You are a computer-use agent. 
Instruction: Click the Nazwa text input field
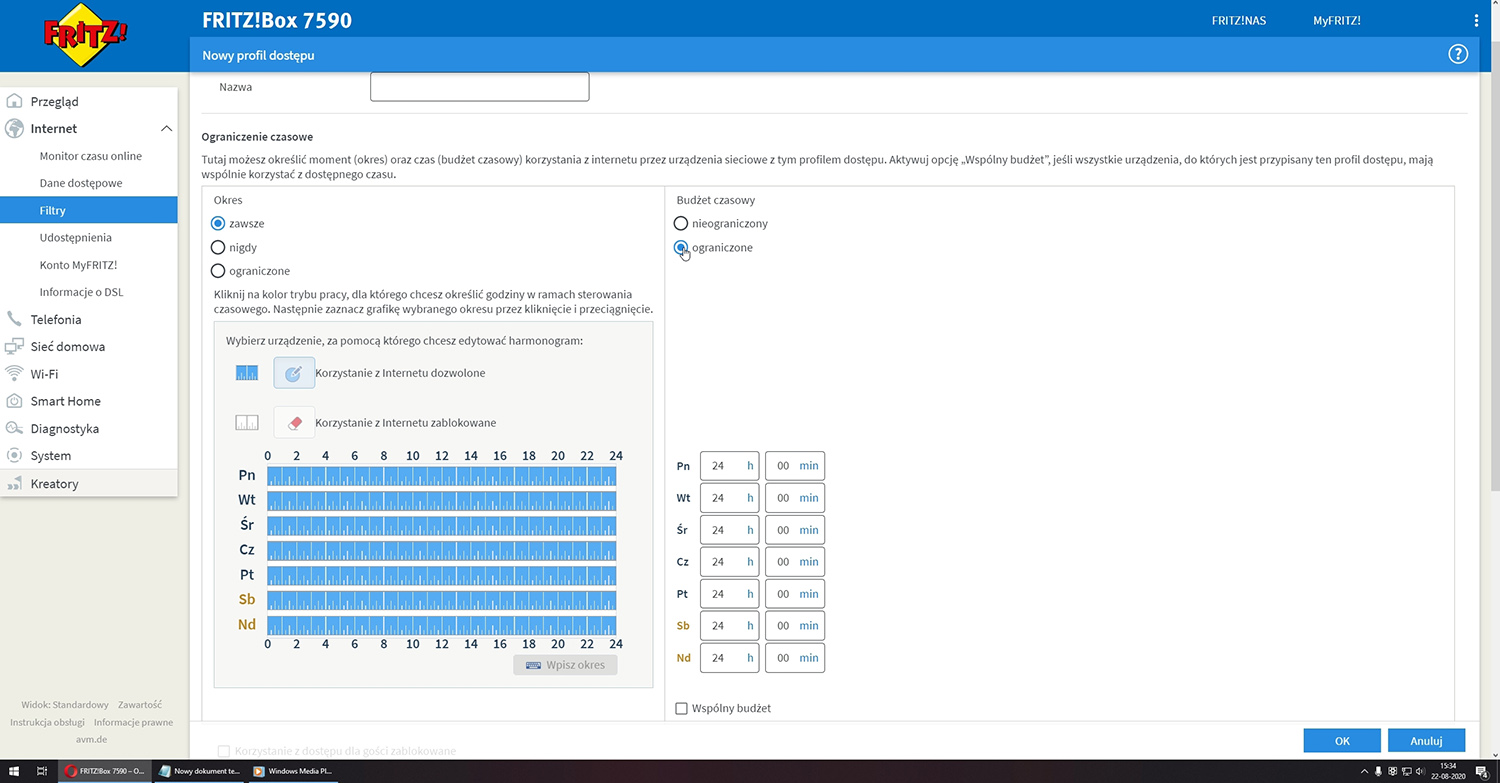pyautogui.click(x=479, y=87)
